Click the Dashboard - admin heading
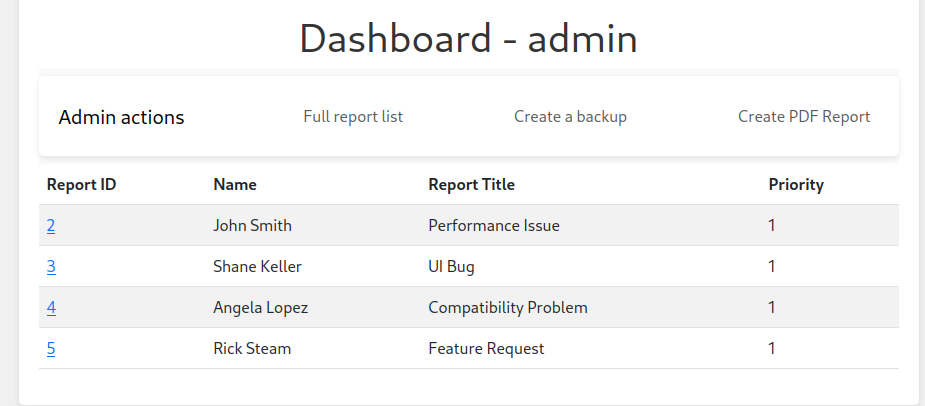The height and width of the screenshot is (406, 925). (468, 39)
